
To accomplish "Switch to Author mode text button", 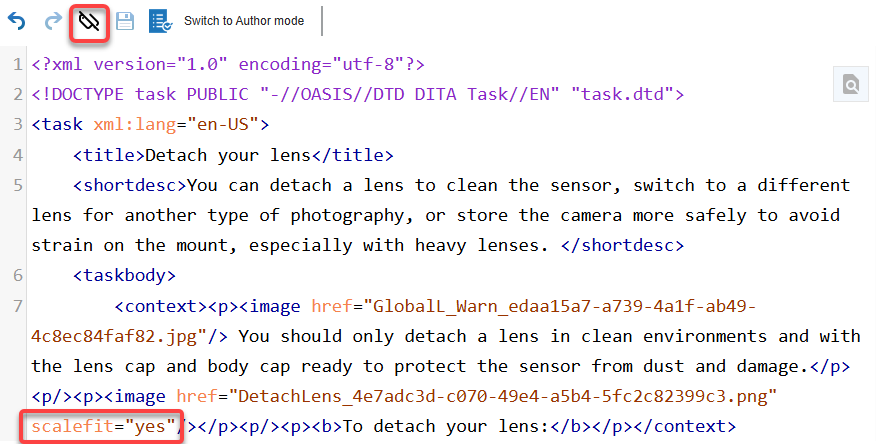I will 242,21.
